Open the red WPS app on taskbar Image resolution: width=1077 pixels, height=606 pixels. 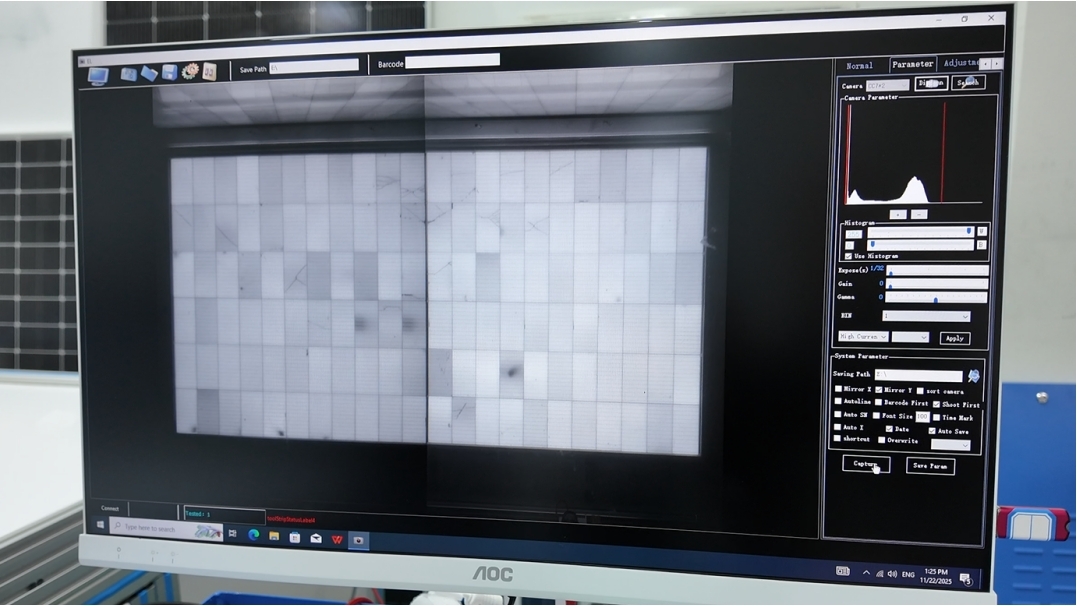tap(337, 539)
